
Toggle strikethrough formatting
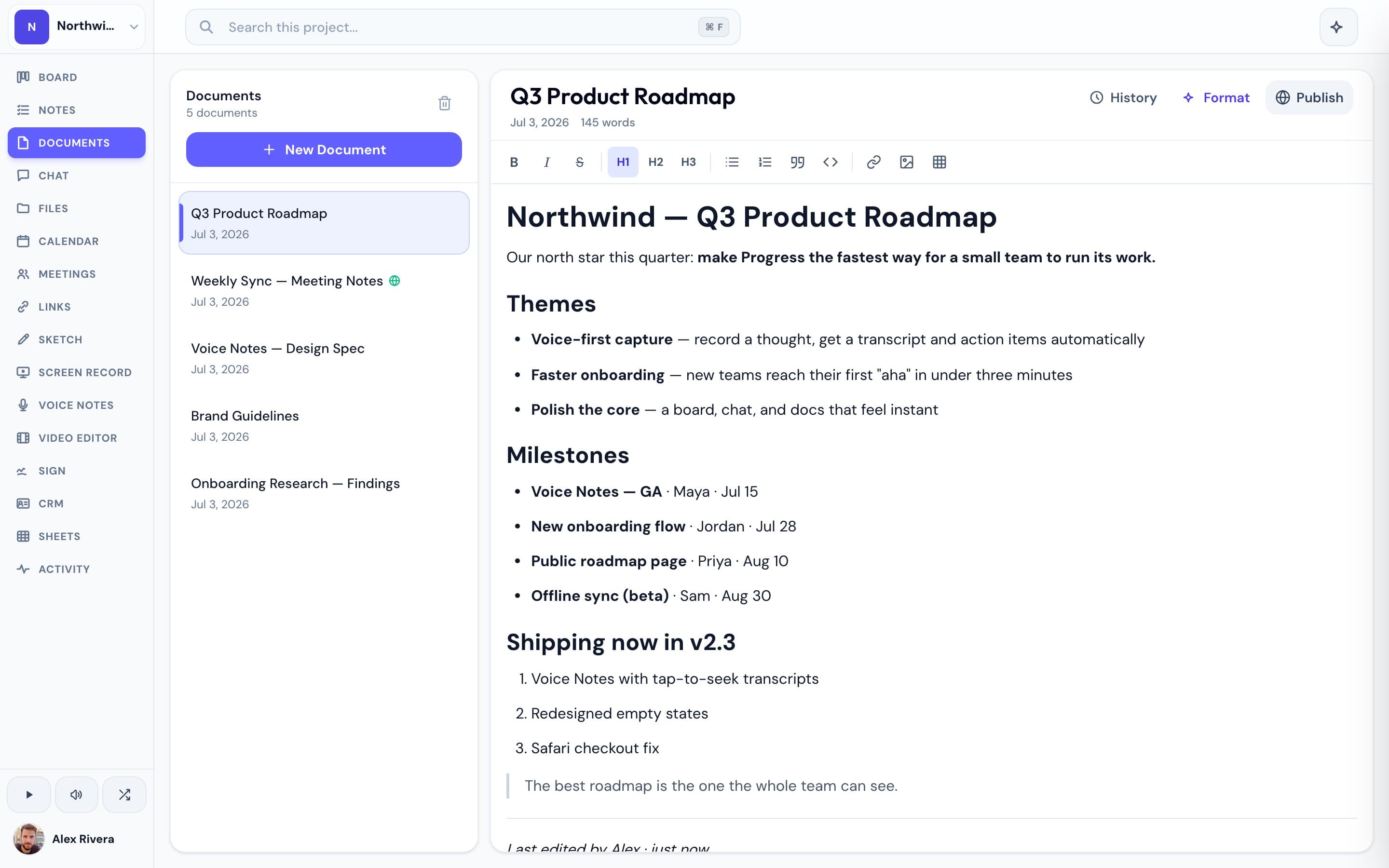point(579,162)
